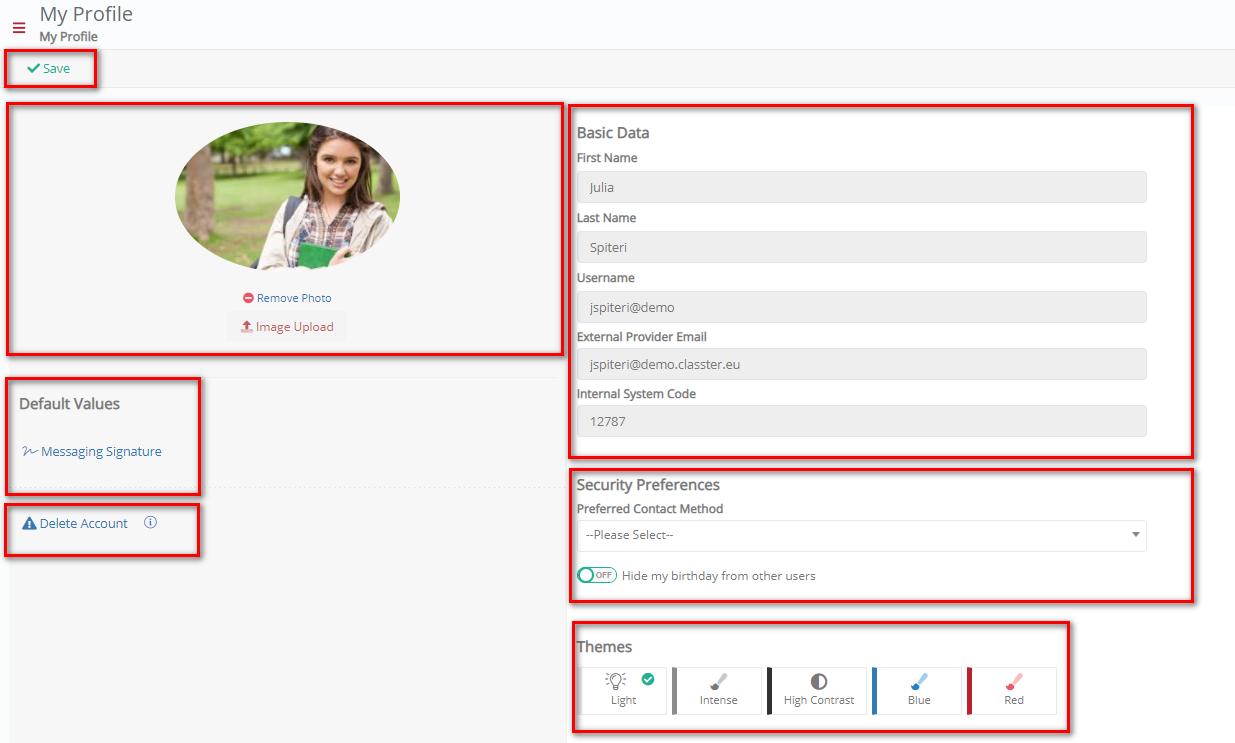
Task: Toggle Hide my birthday from other users
Action: point(597,575)
